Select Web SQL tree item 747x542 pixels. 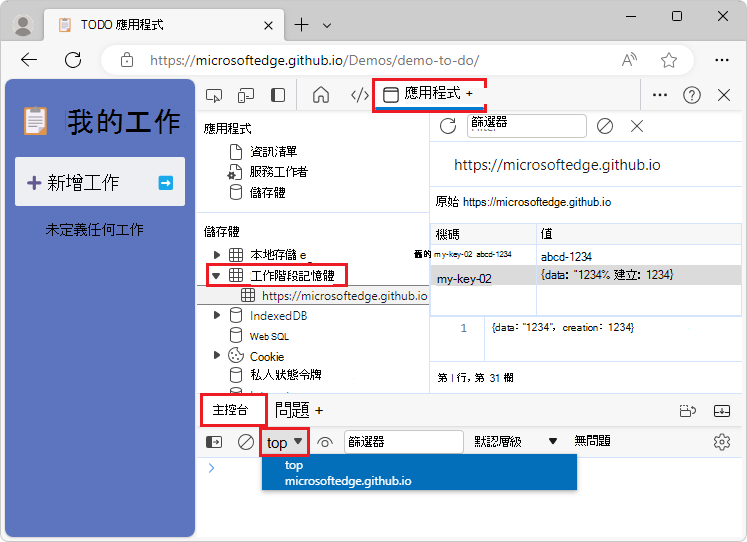pyautogui.click(x=269, y=336)
